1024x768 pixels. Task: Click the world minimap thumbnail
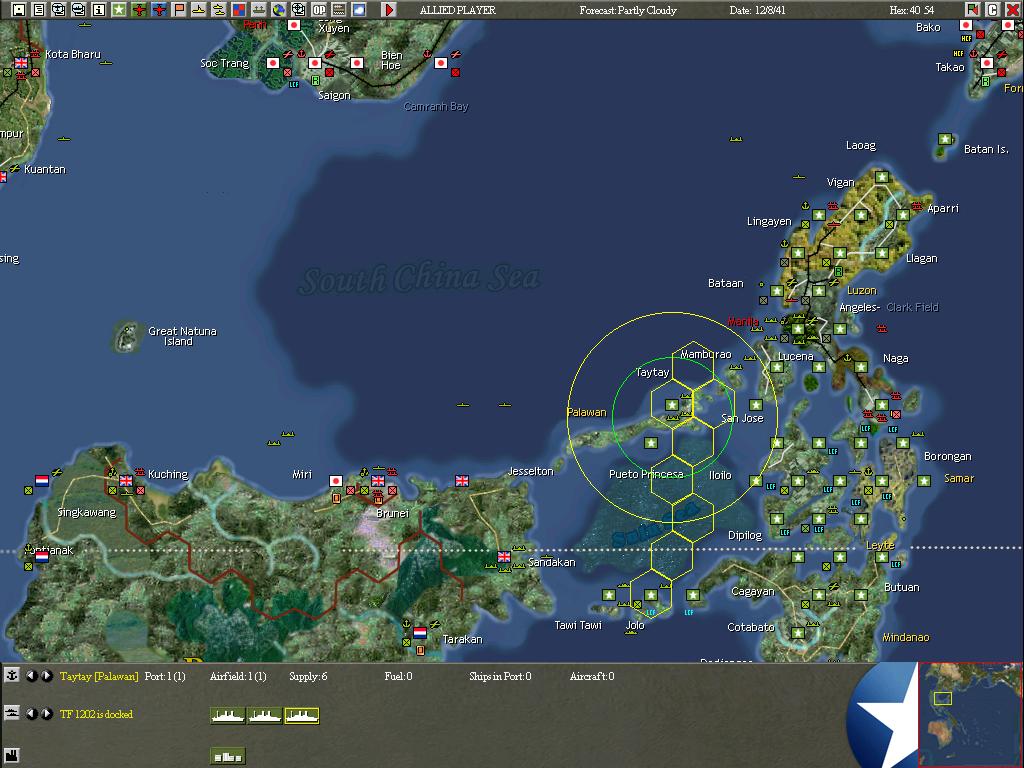pyautogui.click(x=970, y=714)
